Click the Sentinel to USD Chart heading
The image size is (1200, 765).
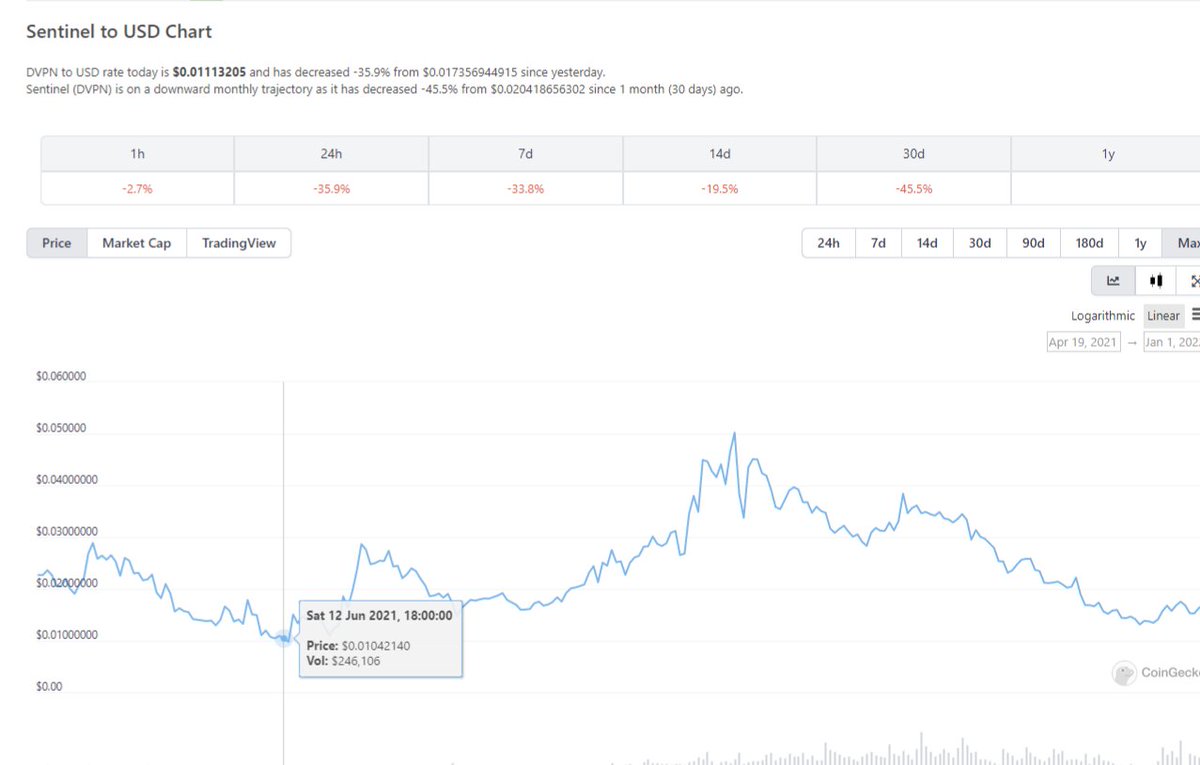coord(119,31)
